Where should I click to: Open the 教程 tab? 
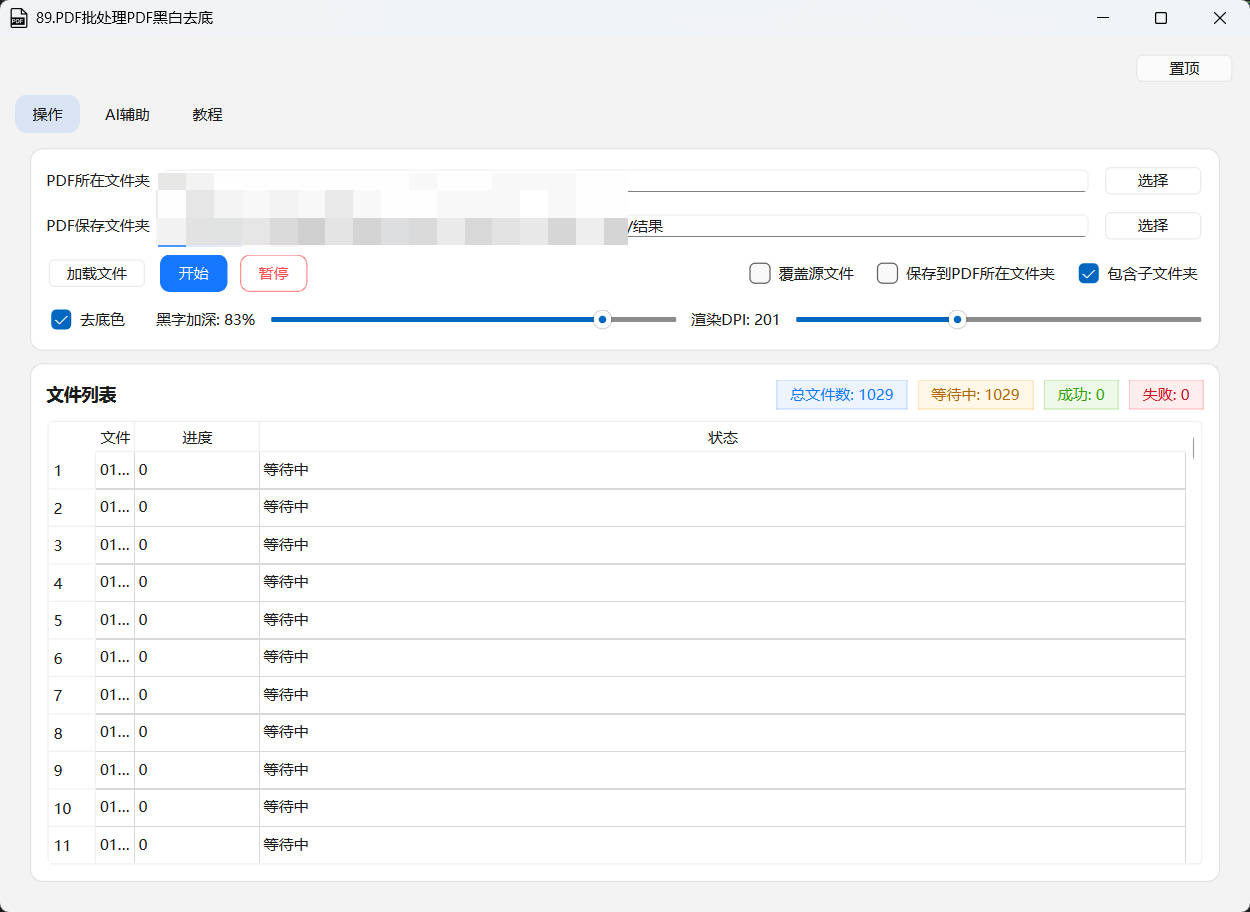pos(207,114)
